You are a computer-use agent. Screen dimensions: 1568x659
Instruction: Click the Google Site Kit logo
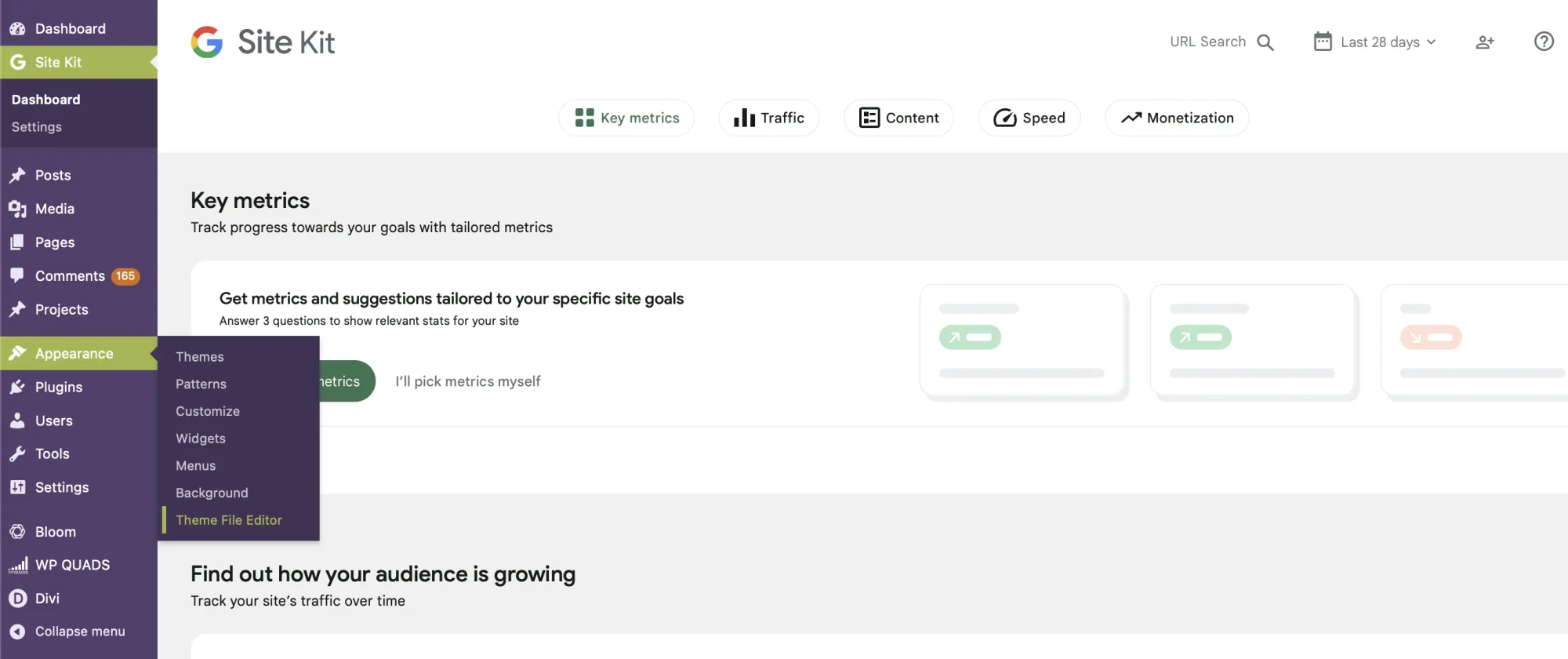click(206, 42)
